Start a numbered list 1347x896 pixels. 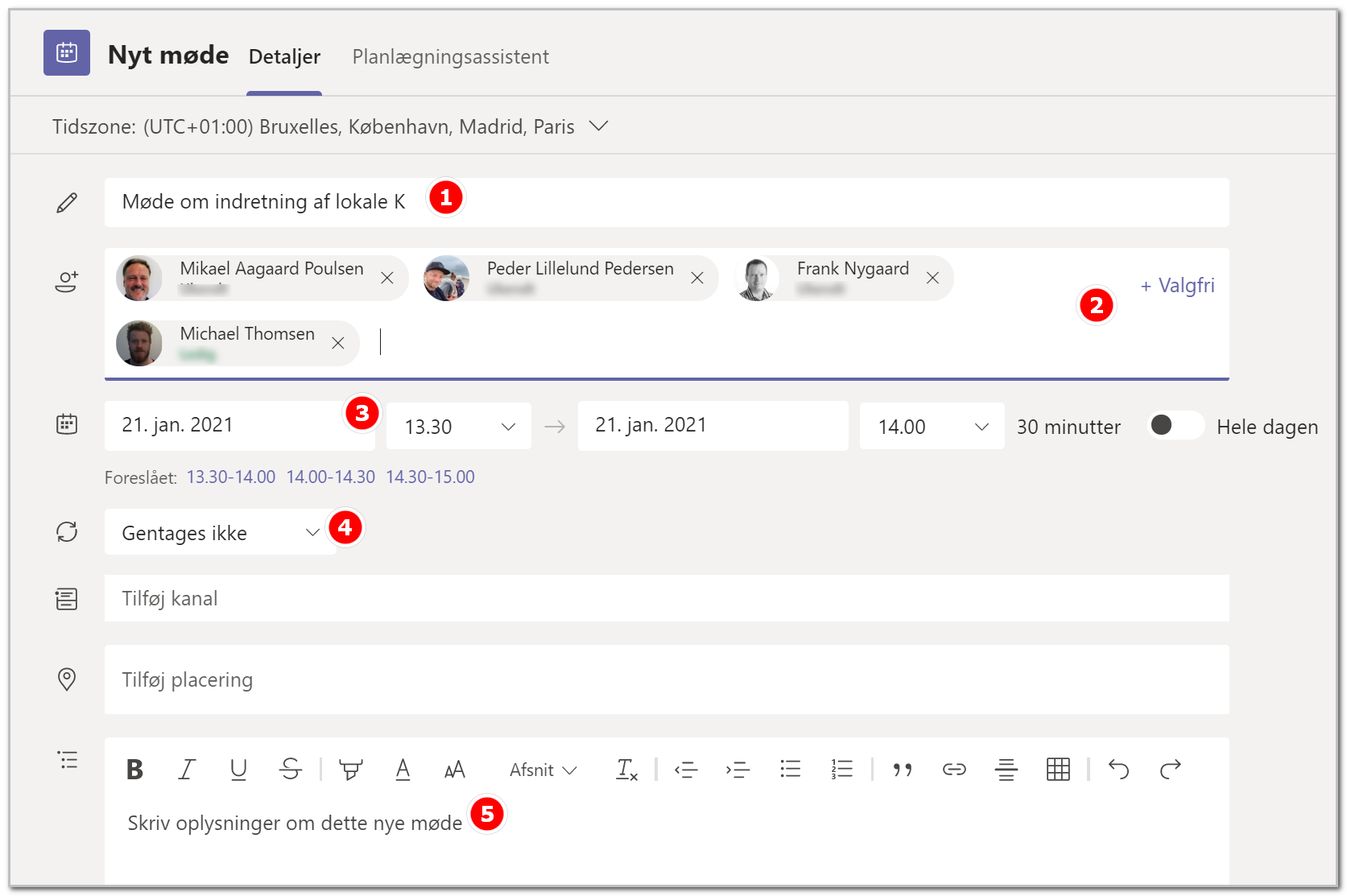click(x=842, y=770)
